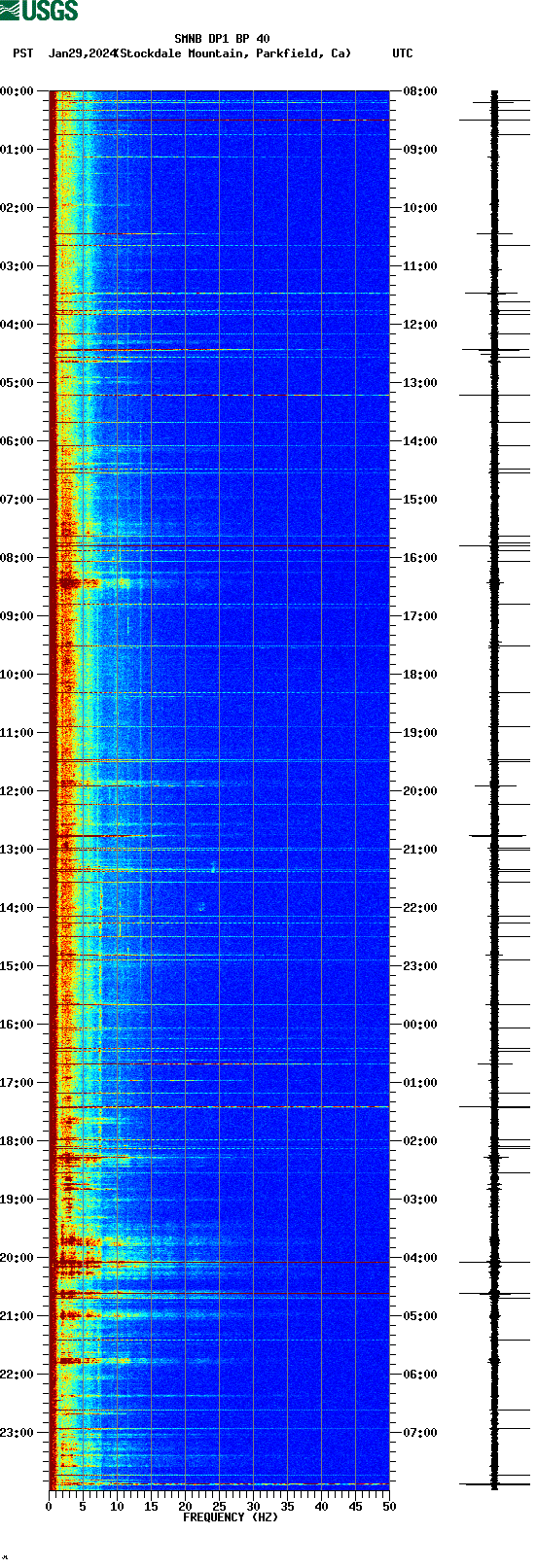
Task: Click the 'PST' timezone label
Action: (23, 53)
